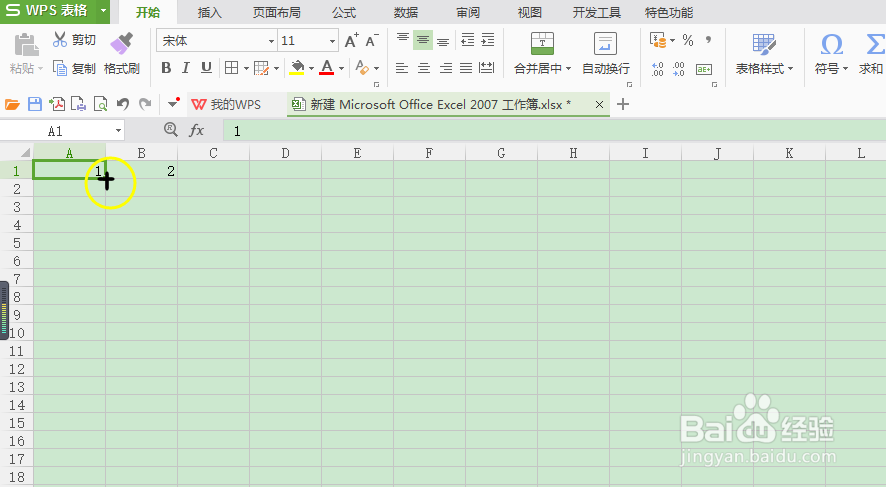Click the formula bar input showing 1
Viewport: 886px width, 487px height.
pyautogui.click(x=554, y=131)
